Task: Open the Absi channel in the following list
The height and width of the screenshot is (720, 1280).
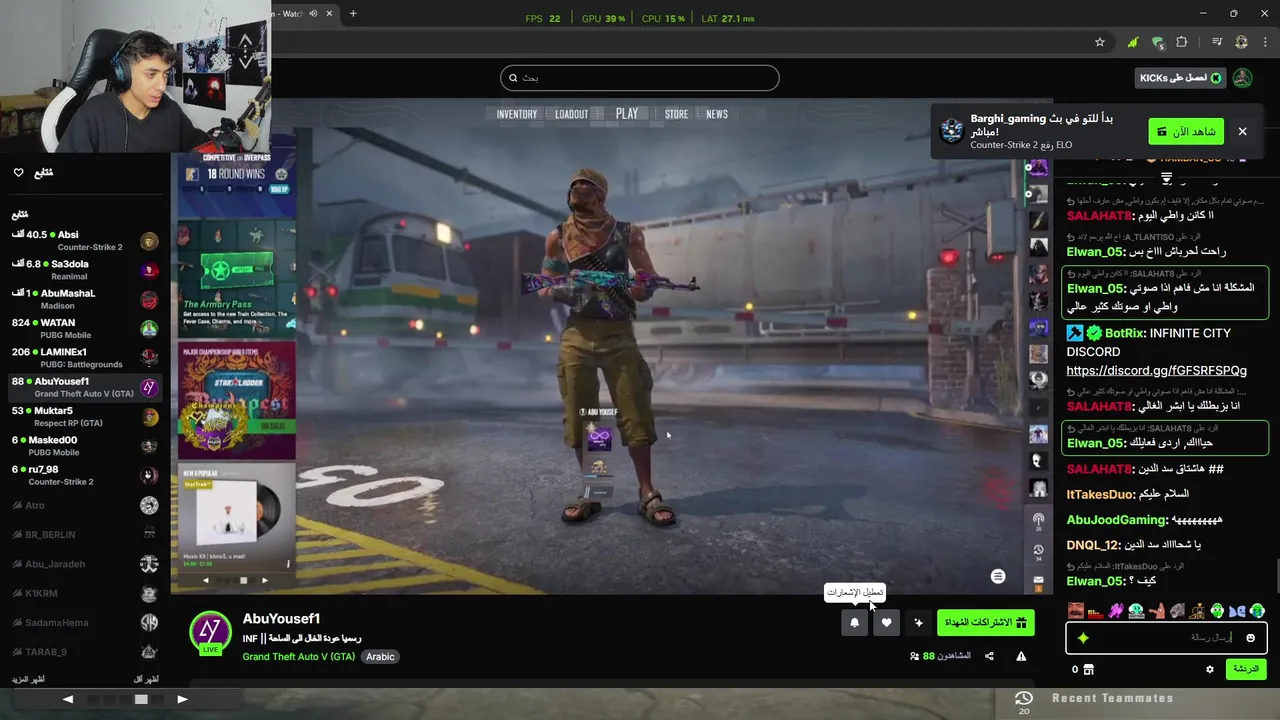Action: (84, 241)
